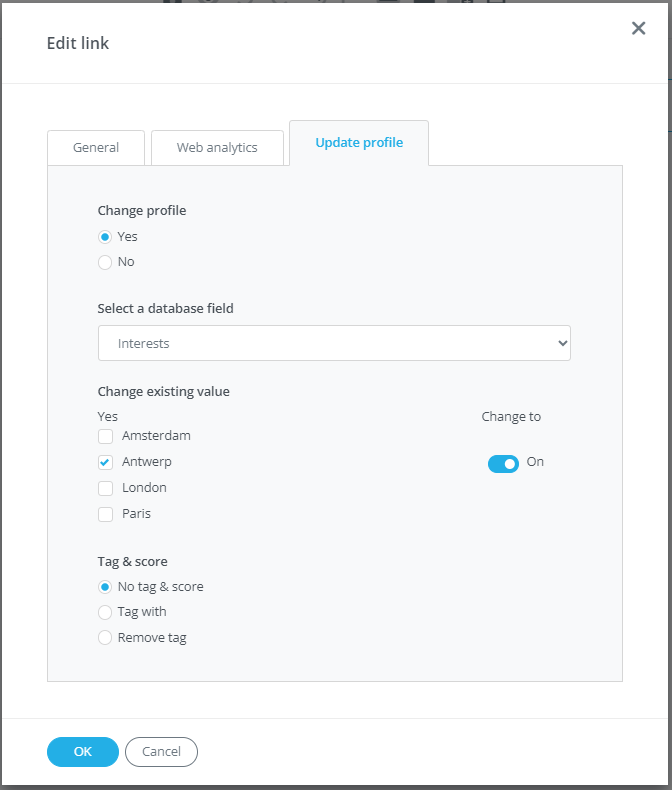The height and width of the screenshot is (790, 672).
Task: Switch to the General tab
Action: (96, 147)
